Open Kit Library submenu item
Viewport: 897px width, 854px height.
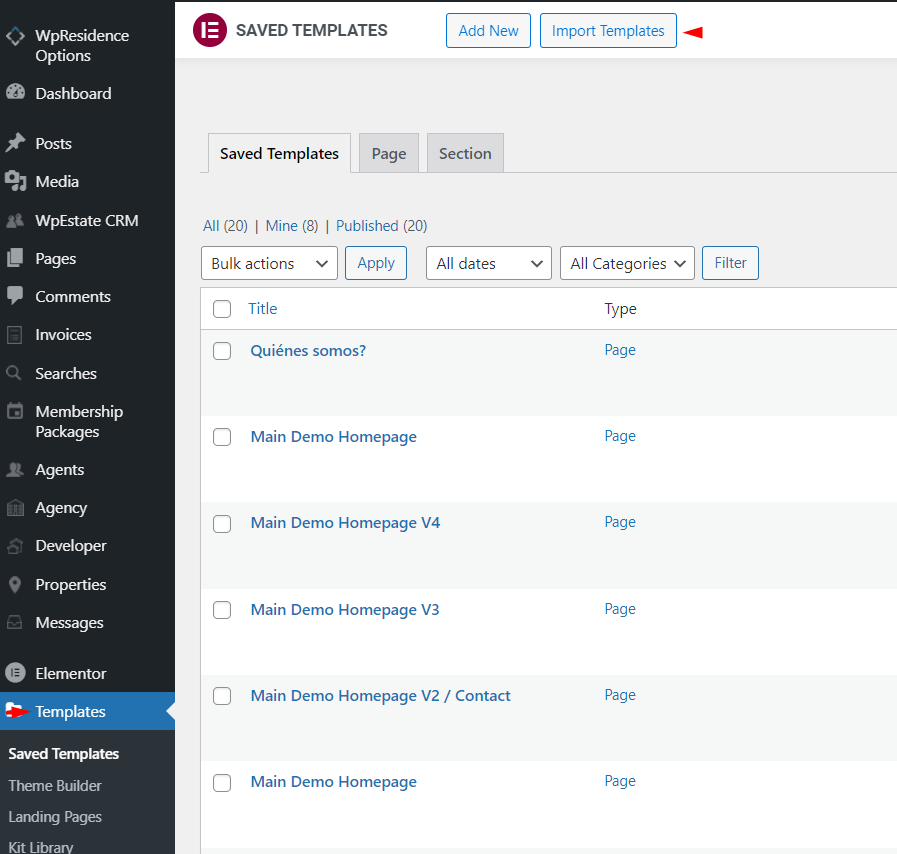point(41,847)
